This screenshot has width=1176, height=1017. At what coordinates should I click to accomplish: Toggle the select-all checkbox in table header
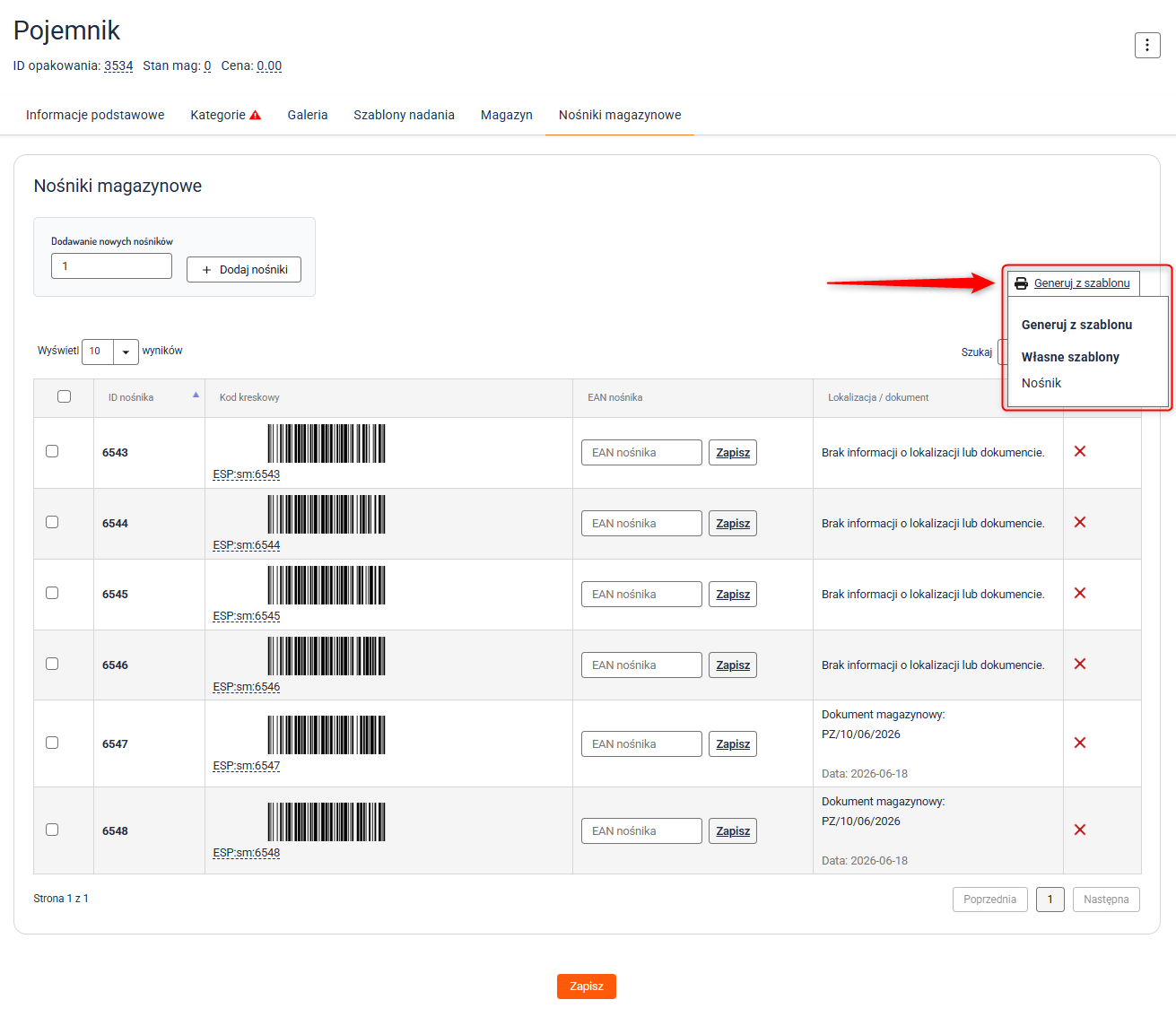pos(64,396)
